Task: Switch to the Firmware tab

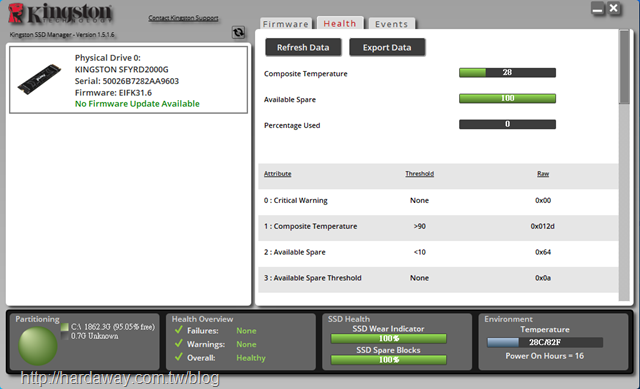Action: (x=286, y=24)
